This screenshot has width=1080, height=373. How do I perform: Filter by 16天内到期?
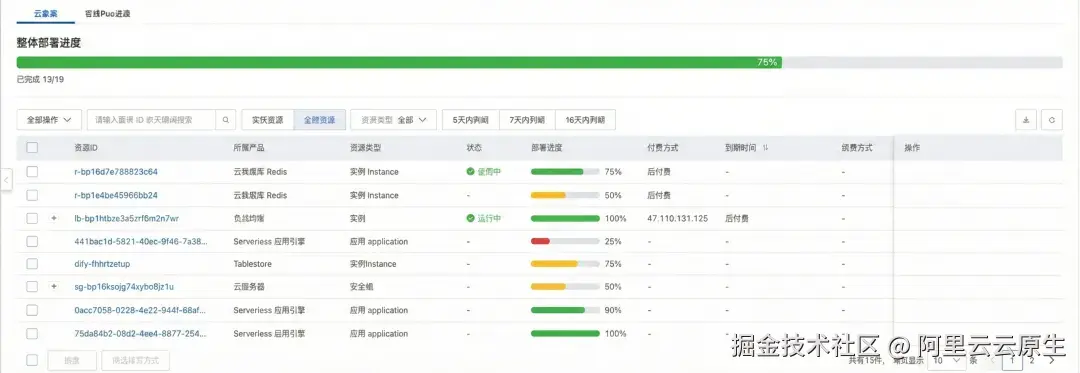point(585,120)
